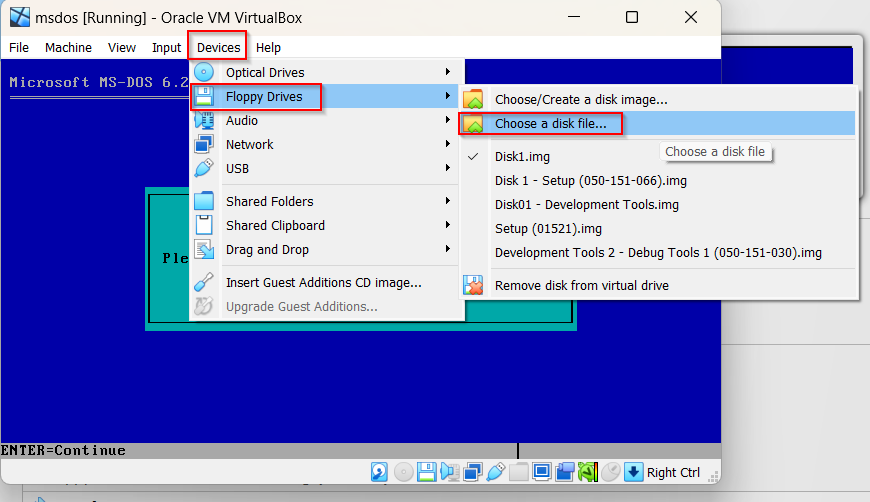This screenshot has height=502, width=870.
Task: Click Insert Guest Additions CD image...
Action: (323, 283)
